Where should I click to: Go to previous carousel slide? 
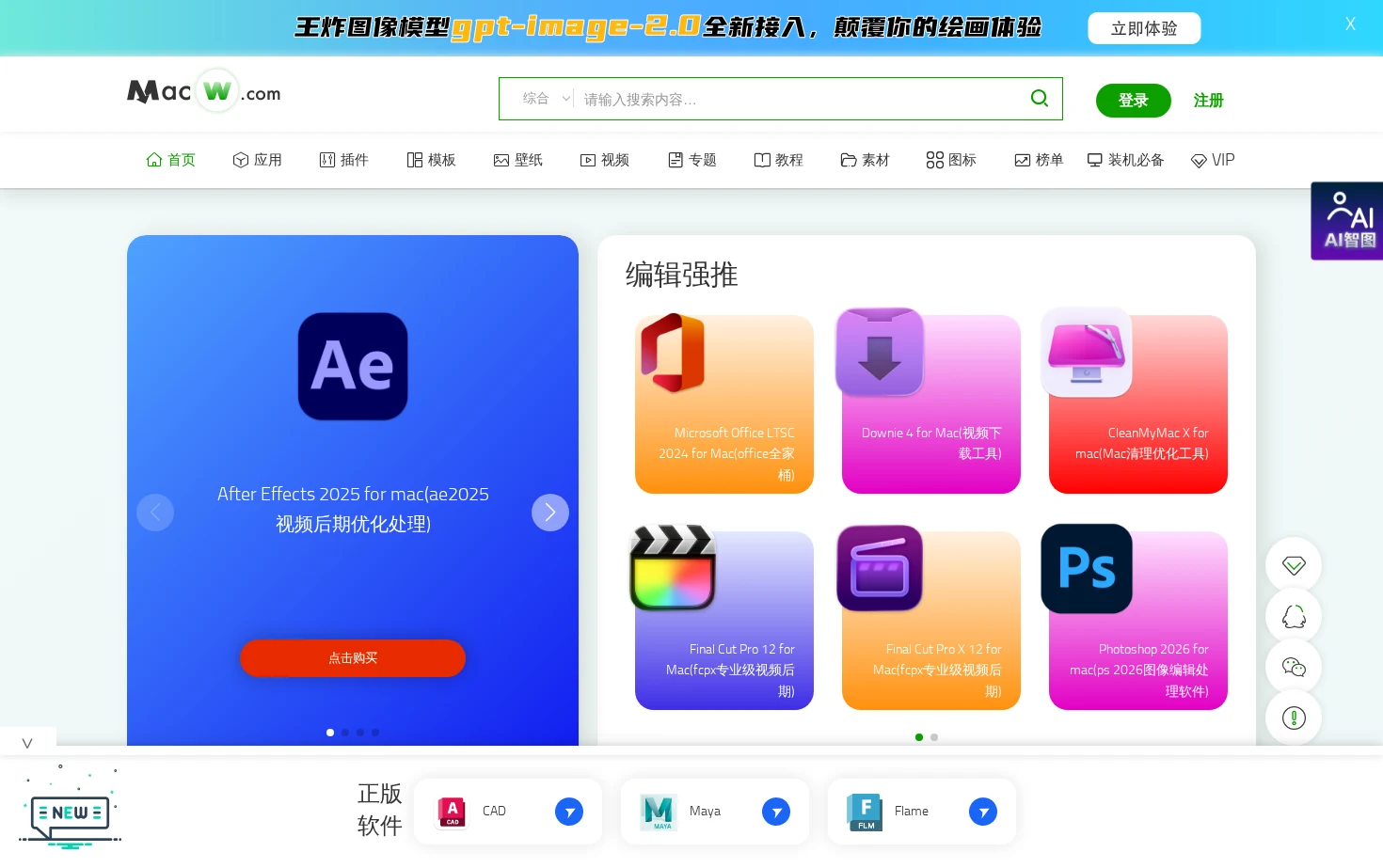pos(155,513)
